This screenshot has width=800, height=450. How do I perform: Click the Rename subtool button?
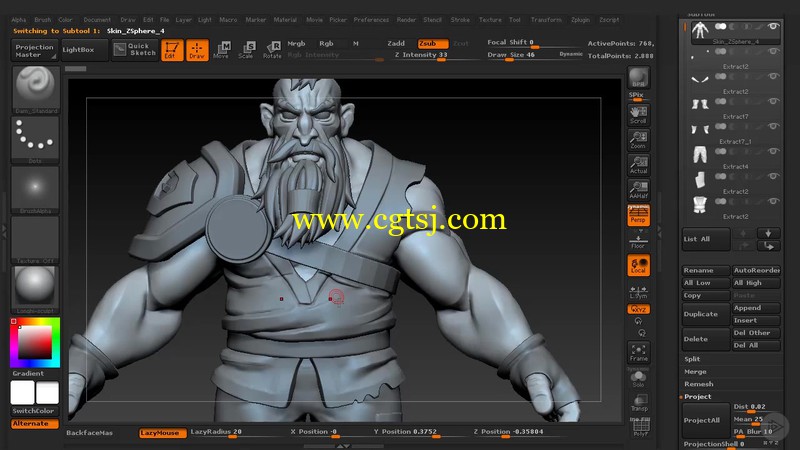pyautogui.click(x=706, y=270)
